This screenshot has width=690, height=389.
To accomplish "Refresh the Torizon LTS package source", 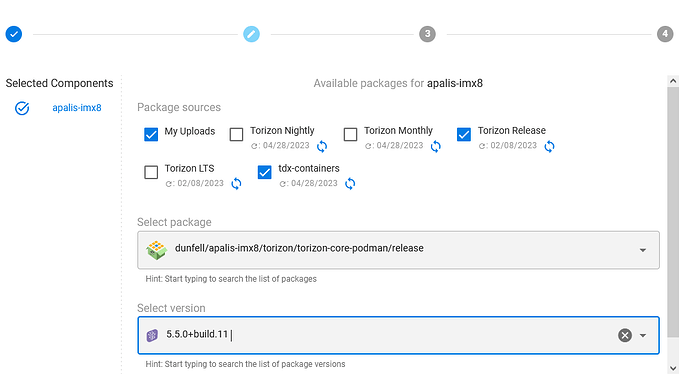I will click(x=236, y=184).
